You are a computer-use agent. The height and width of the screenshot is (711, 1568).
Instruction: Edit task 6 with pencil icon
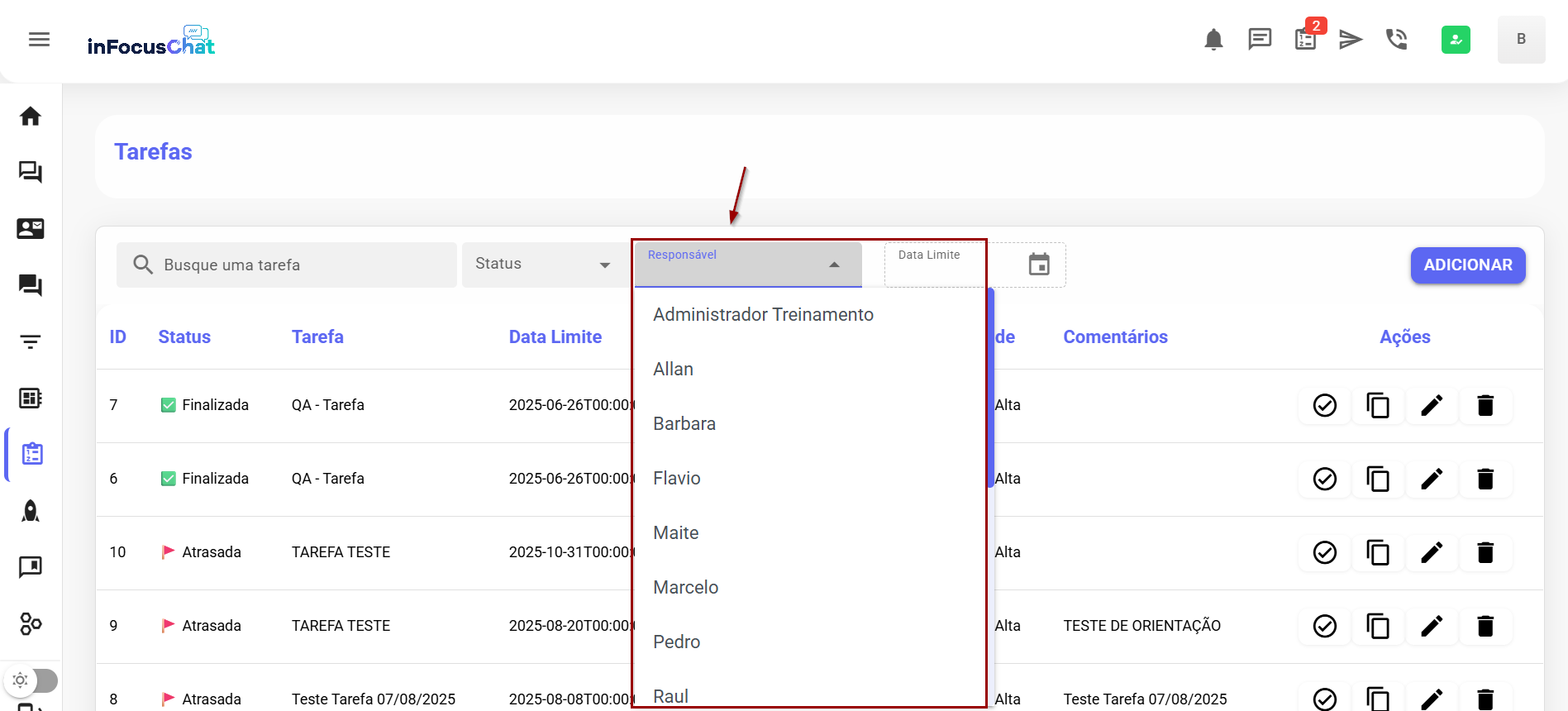pyautogui.click(x=1432, y=480)
